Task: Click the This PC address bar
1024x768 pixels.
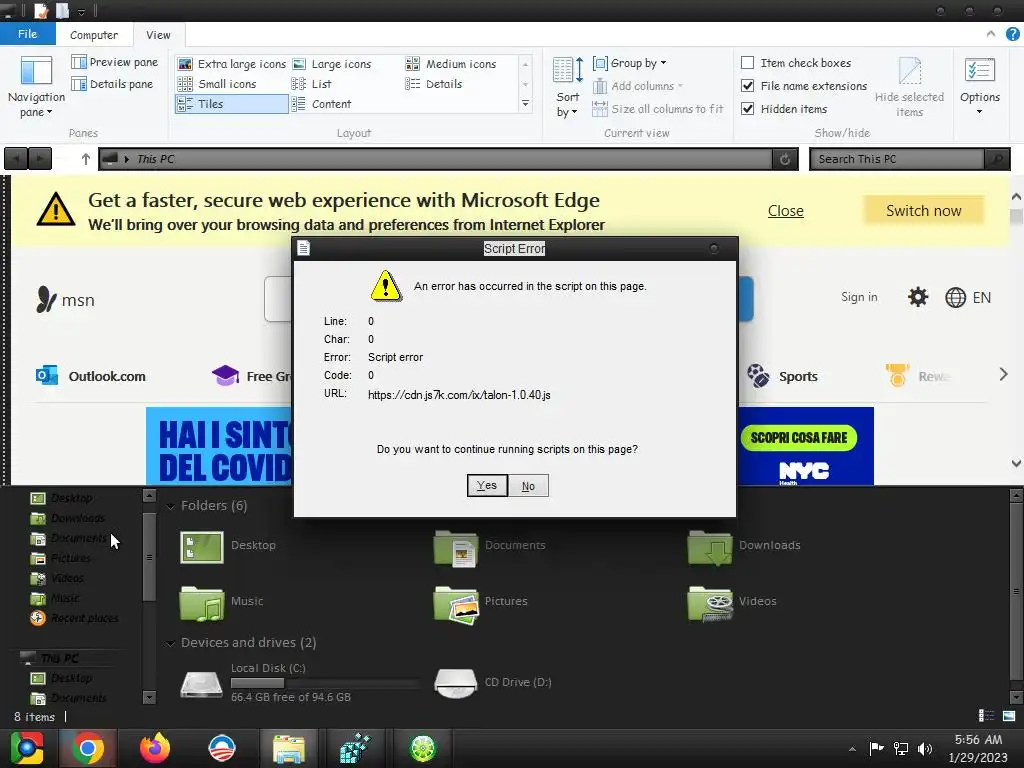Action: coord(436,159)
